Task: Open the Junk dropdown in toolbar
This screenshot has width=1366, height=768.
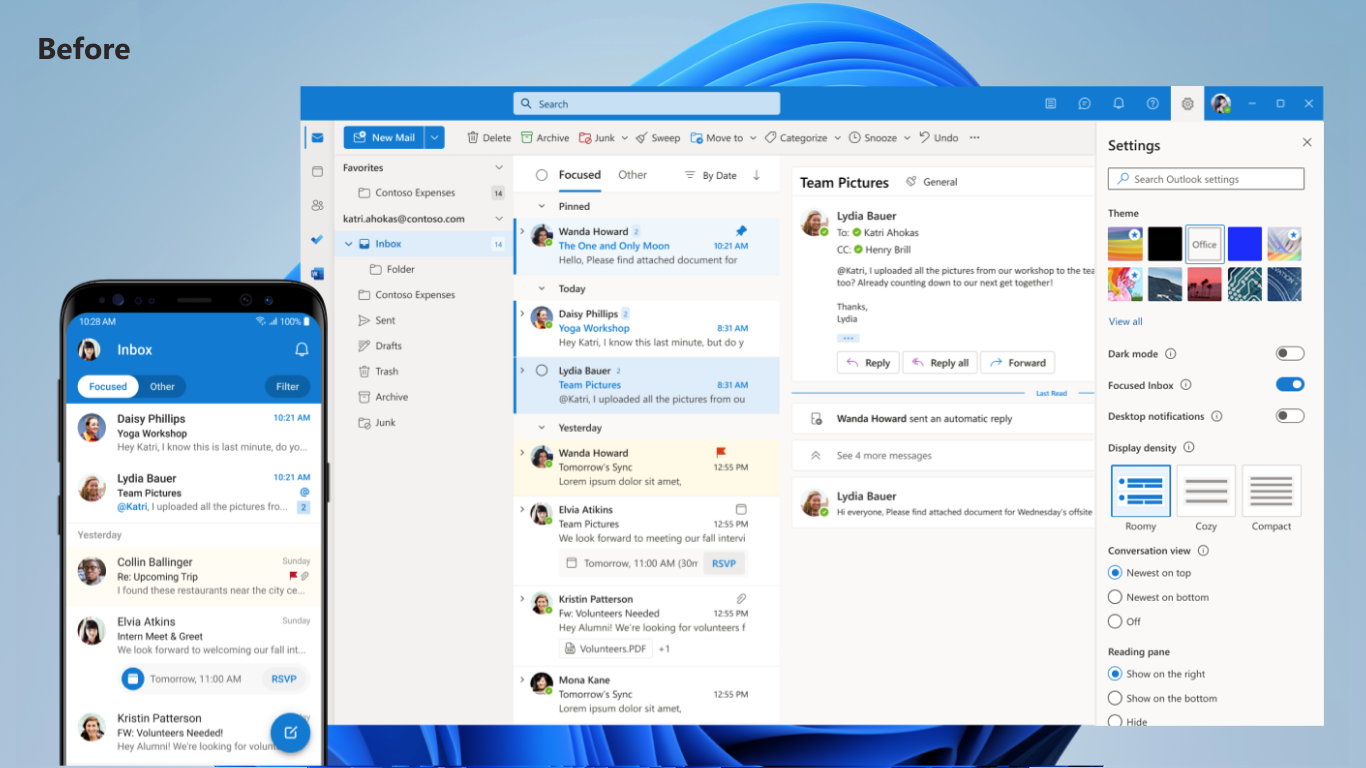Action: pos(625,138)
